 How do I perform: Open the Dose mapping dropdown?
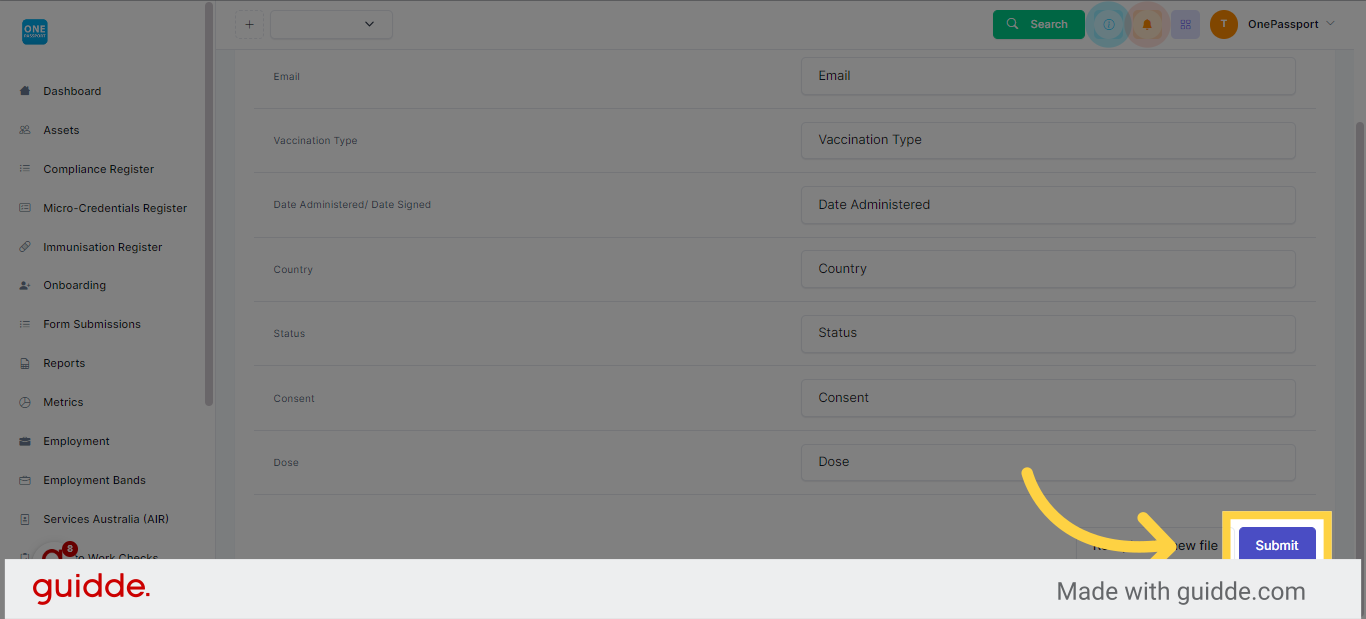point(1048,462)
